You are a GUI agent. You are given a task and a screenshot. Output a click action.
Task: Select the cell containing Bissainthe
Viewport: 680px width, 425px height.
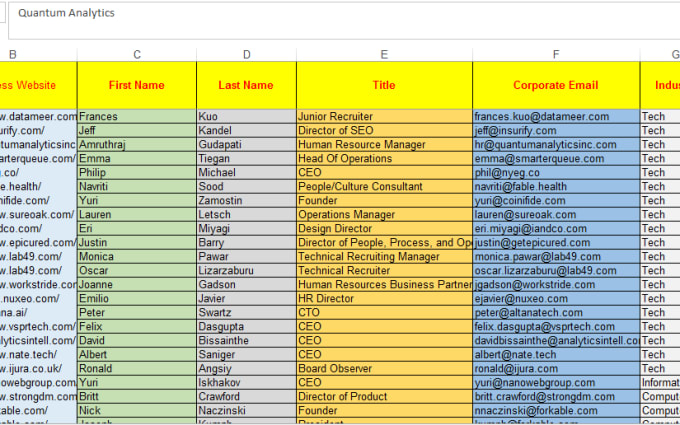pyautogui.click(x=247, y=340)
